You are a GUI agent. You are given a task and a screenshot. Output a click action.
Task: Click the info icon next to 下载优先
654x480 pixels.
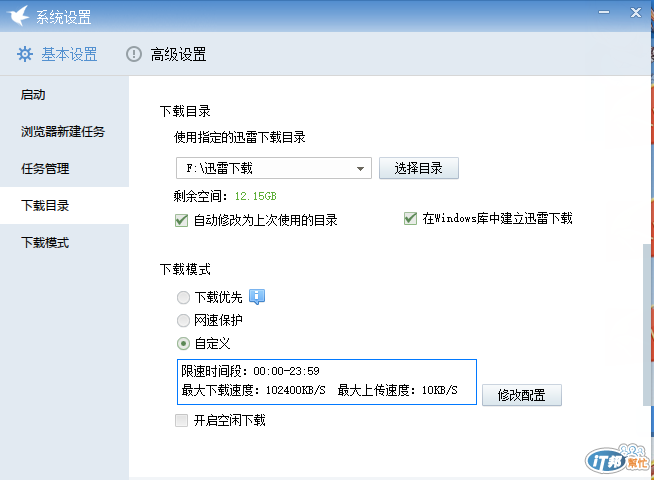pos(257,297)
